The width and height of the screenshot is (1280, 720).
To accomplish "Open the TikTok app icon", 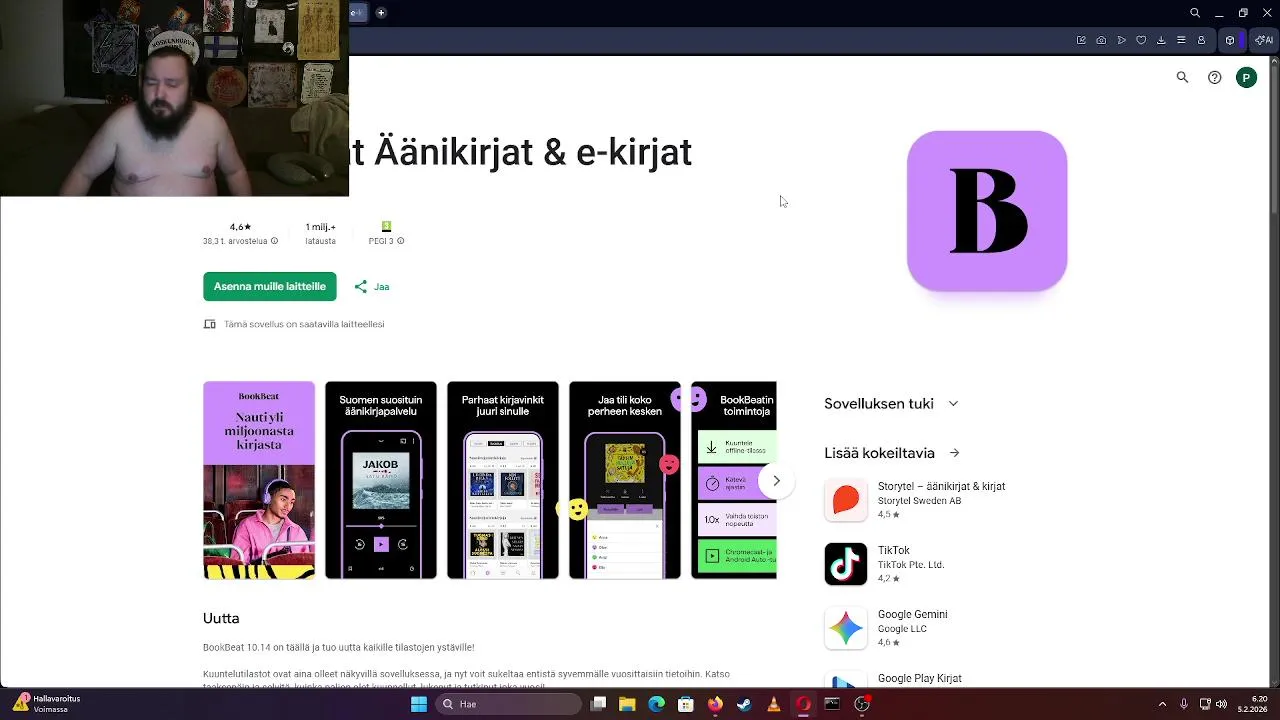I will pos(846,564).
